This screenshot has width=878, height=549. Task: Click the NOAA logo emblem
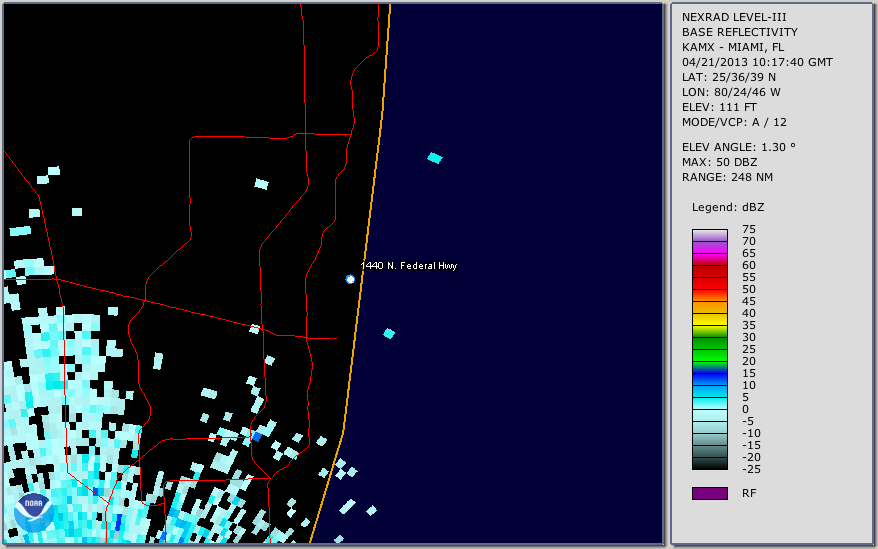pyautogui.click(x=34, y=513)
